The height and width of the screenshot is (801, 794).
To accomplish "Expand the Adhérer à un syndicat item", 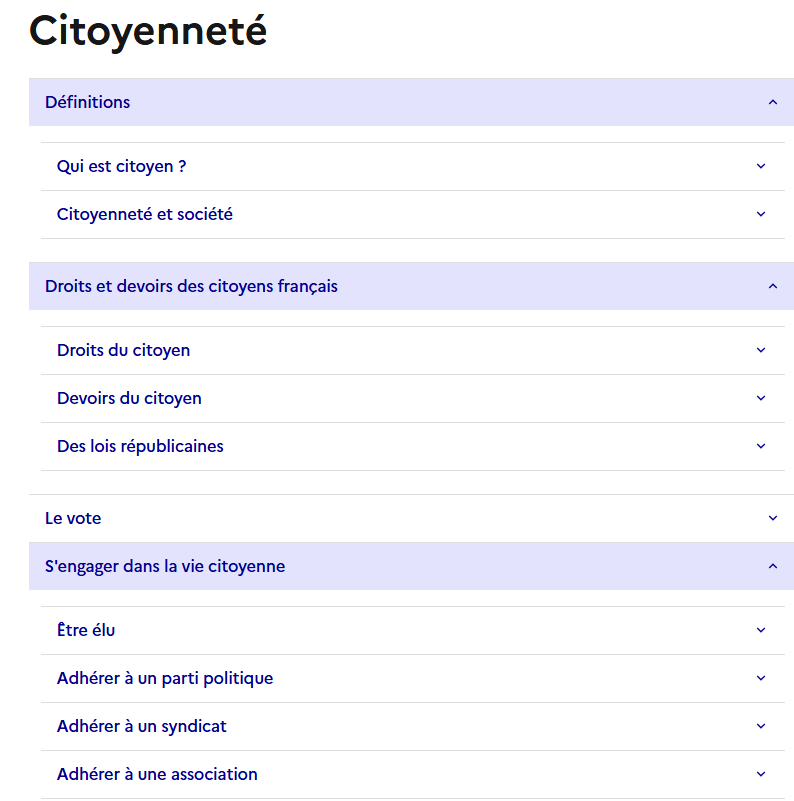I will [413, 726].
